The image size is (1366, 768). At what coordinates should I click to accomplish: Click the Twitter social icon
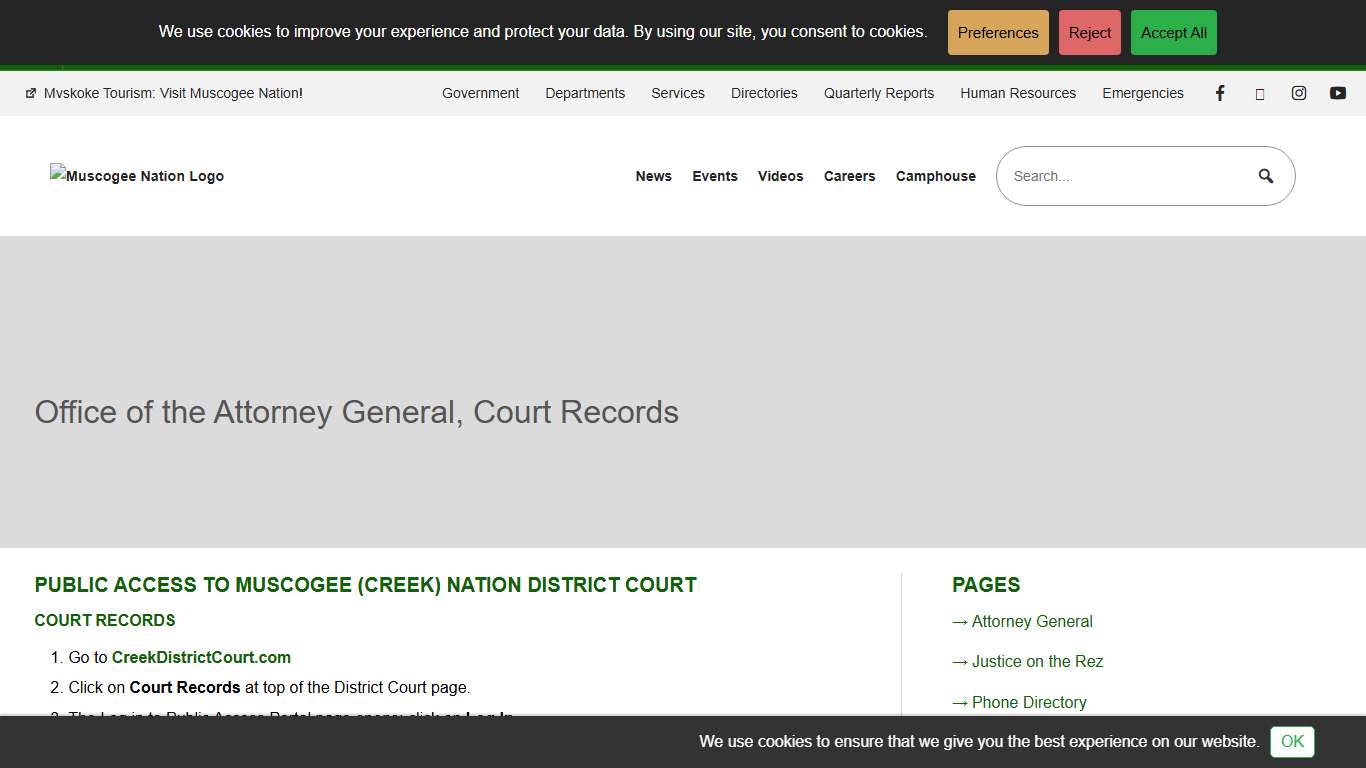click(x=1259, y=93)
